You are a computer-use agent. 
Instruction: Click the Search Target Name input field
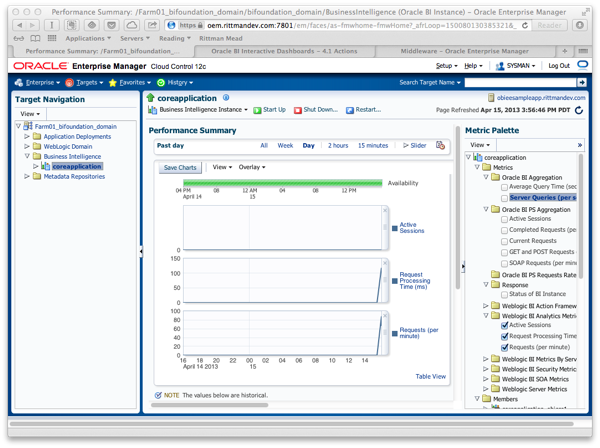click(520, 82)
